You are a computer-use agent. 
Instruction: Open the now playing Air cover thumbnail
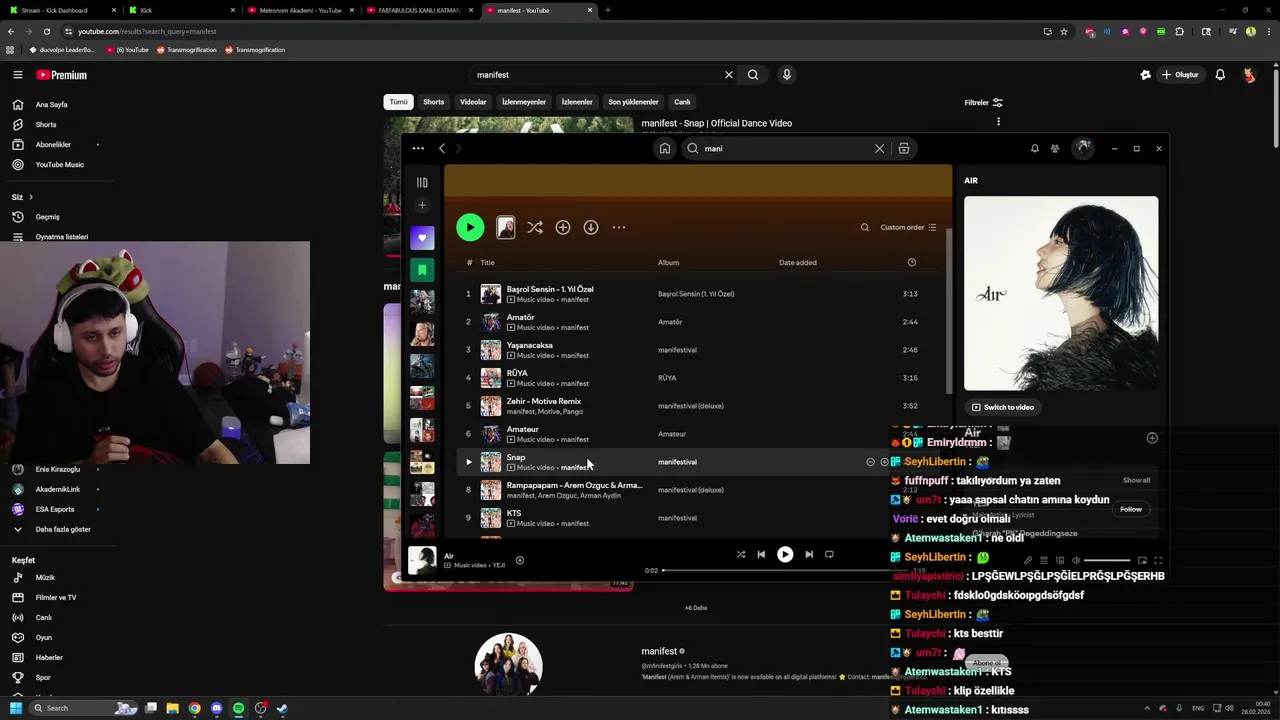[x=422, y=560]
